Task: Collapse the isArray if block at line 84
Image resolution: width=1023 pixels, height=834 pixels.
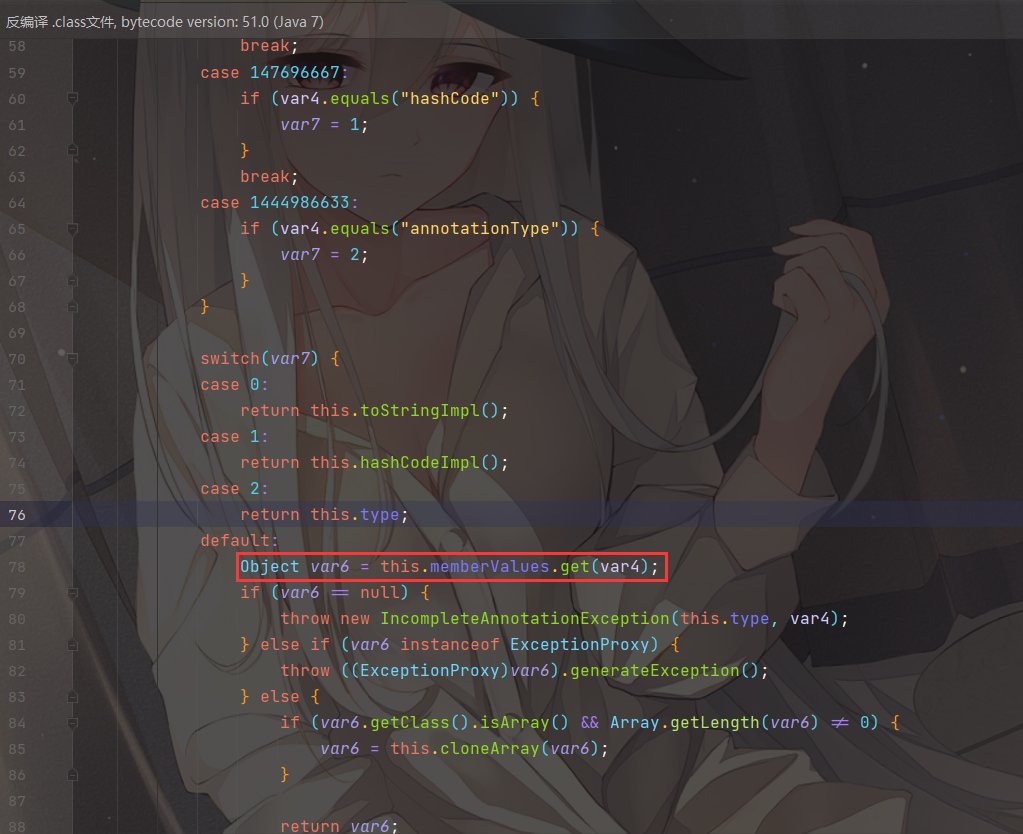Action: tap(72, 723)
